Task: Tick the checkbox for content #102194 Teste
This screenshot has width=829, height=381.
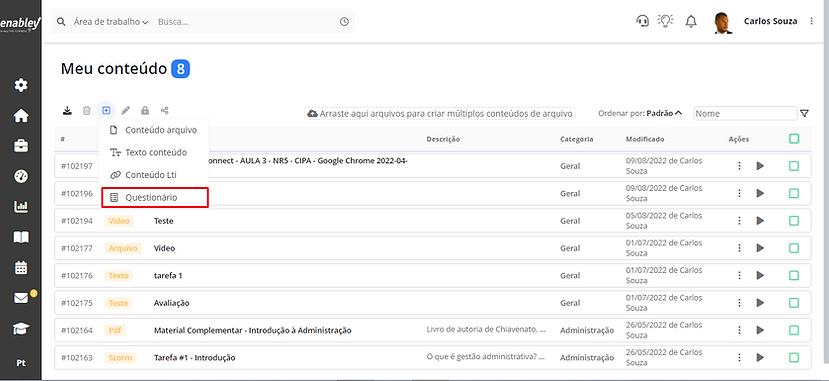Action: pyautogui.click(x=794, y=220)
